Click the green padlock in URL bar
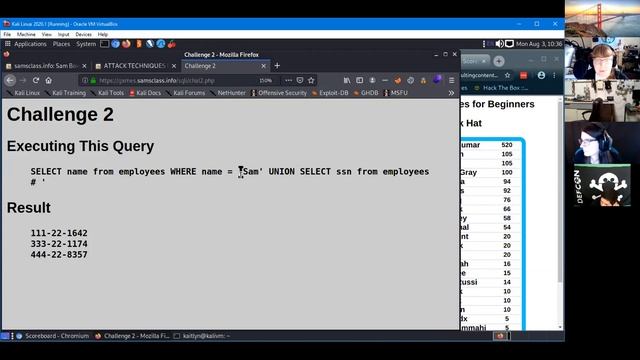This screenshot has width=640, height=360. (x=93, y=80)
